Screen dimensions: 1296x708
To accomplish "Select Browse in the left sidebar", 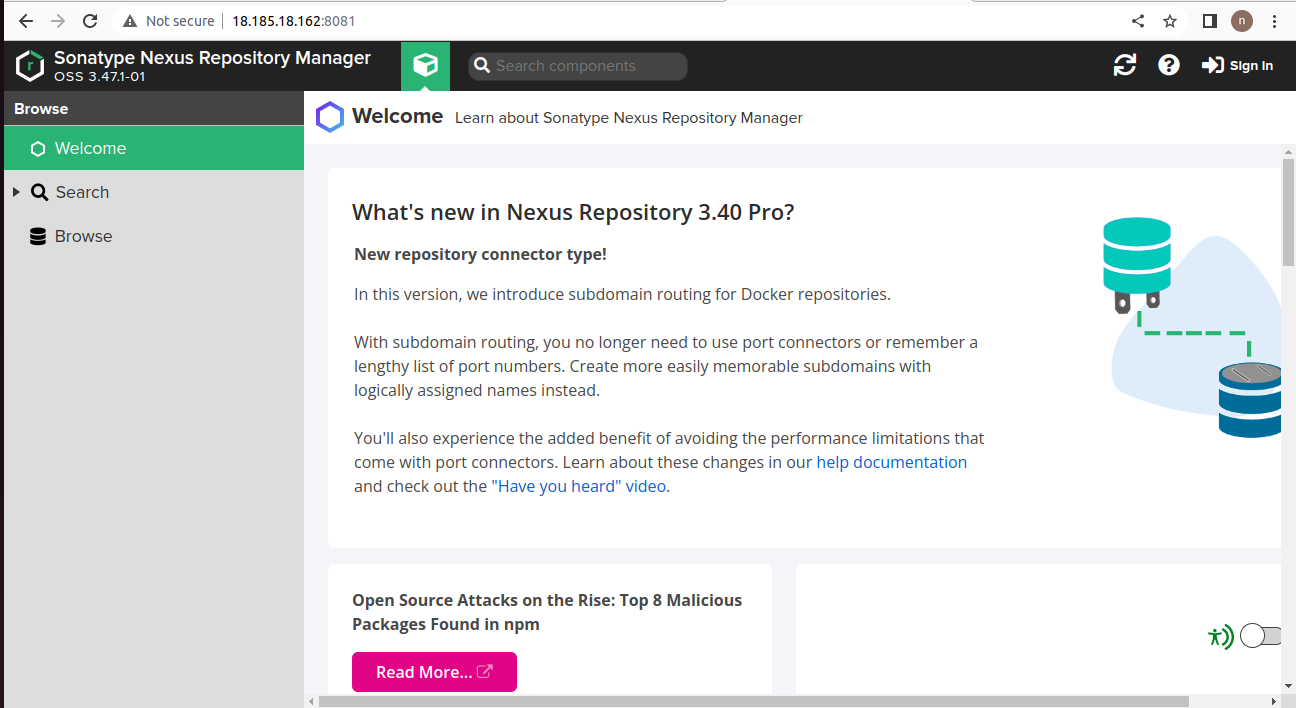I will point(84,236).
